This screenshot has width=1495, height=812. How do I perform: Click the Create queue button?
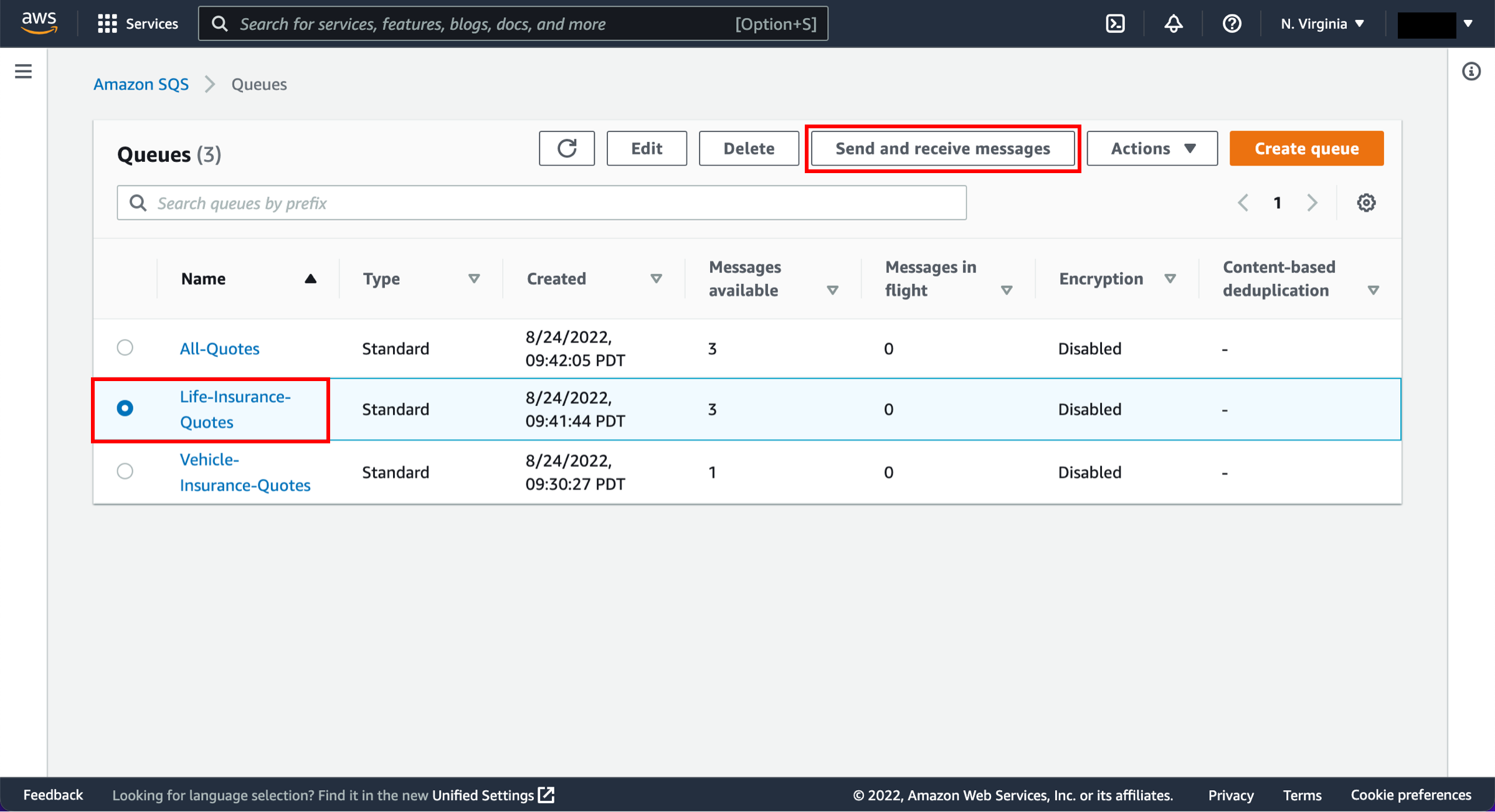click(x=1306, y=148)
